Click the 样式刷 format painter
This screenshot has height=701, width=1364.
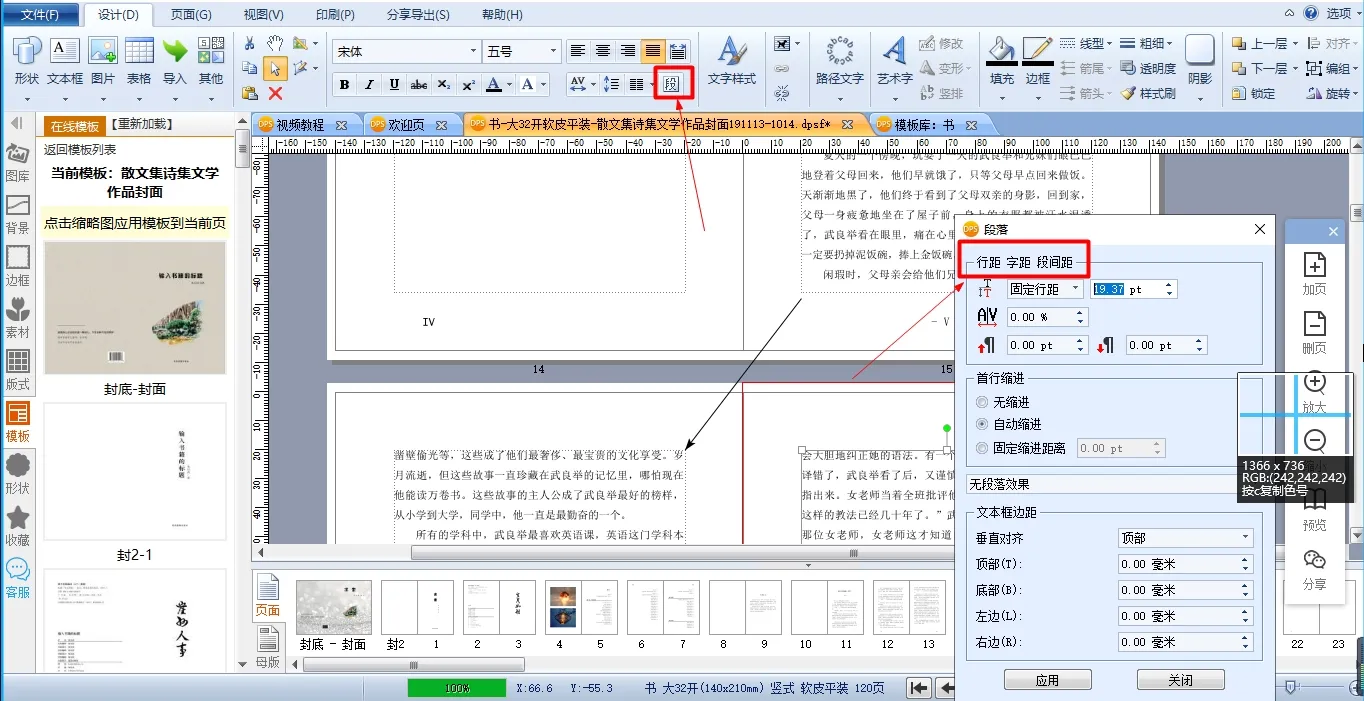(x=1148, y=94)
